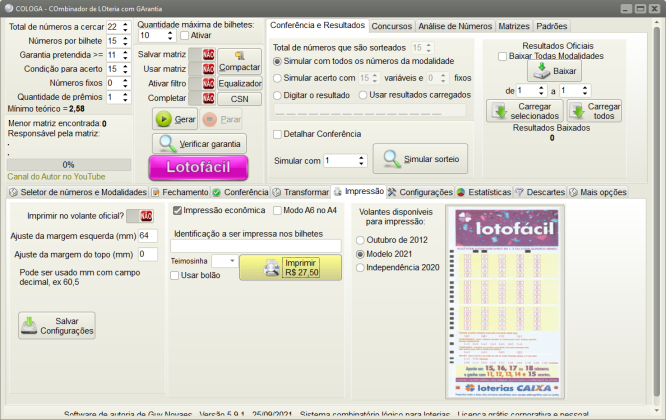Switch to the Concursos tab
The image size is (666, 420).
pos(392,26)
